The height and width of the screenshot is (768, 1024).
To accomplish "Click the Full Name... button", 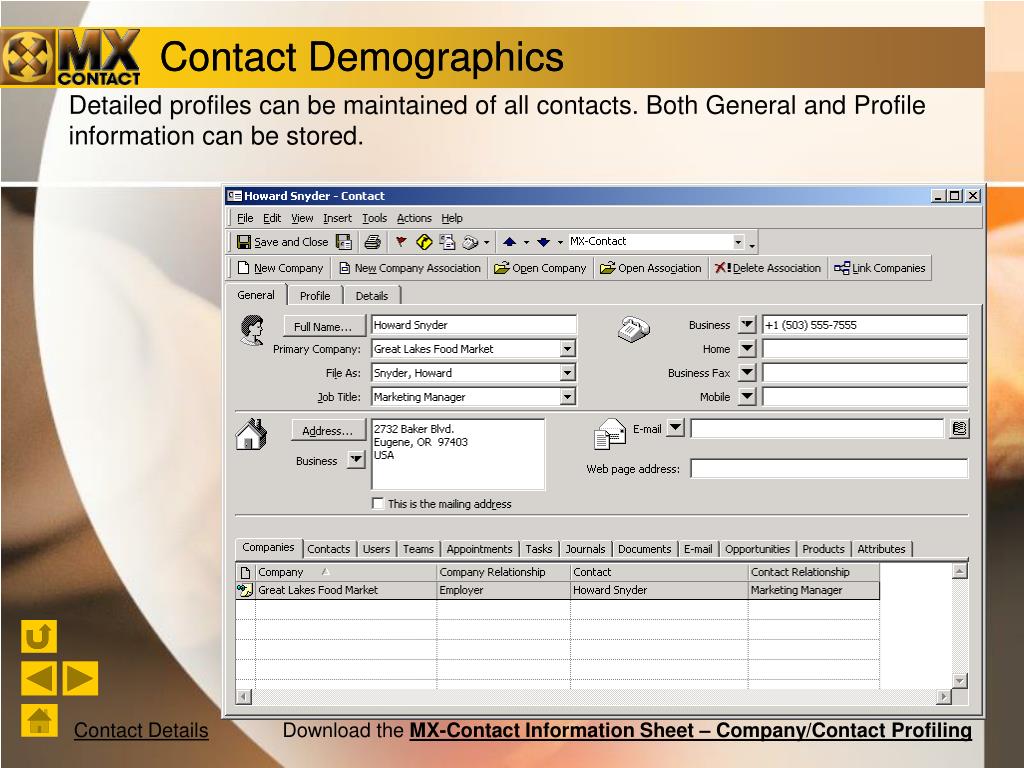I will (x=325, y=326).
